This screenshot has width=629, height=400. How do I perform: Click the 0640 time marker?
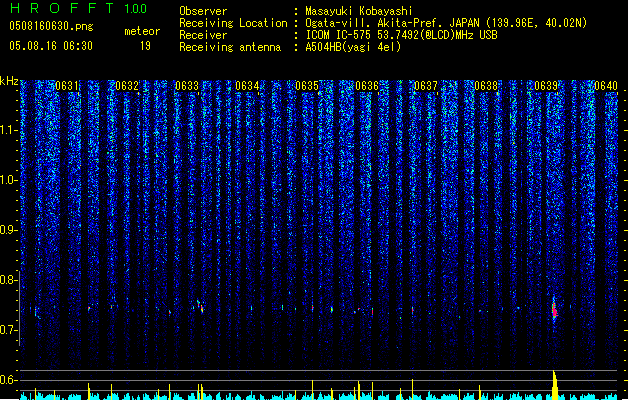pos(606,86)
